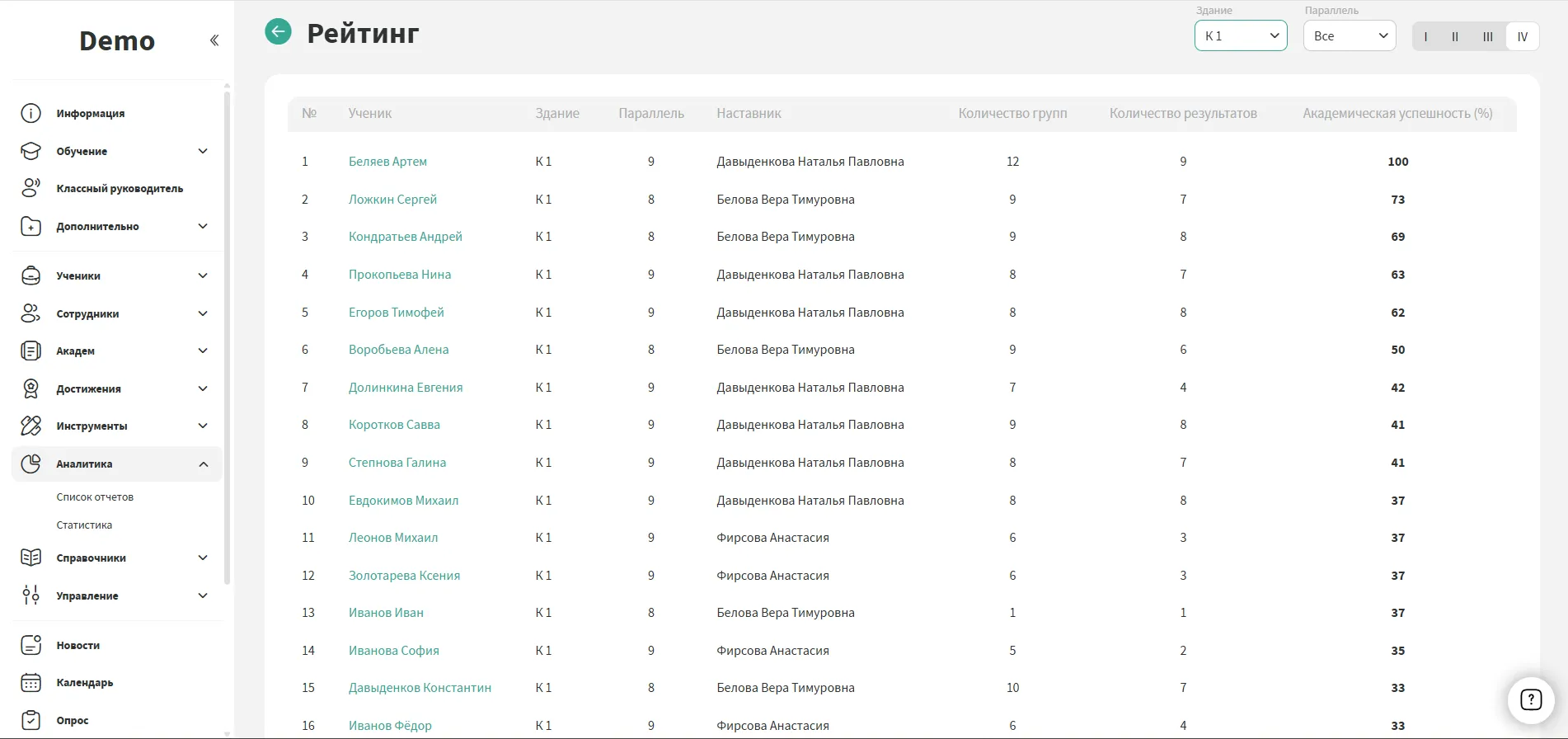Open the help question mark icon

[1530, 700]
